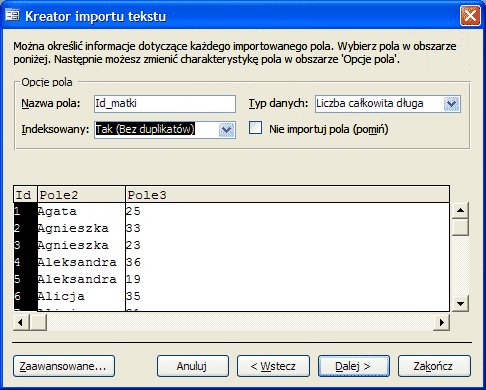Click Id cell 1 in the preview
Screen dimensions: 486x390
point(25,211)
